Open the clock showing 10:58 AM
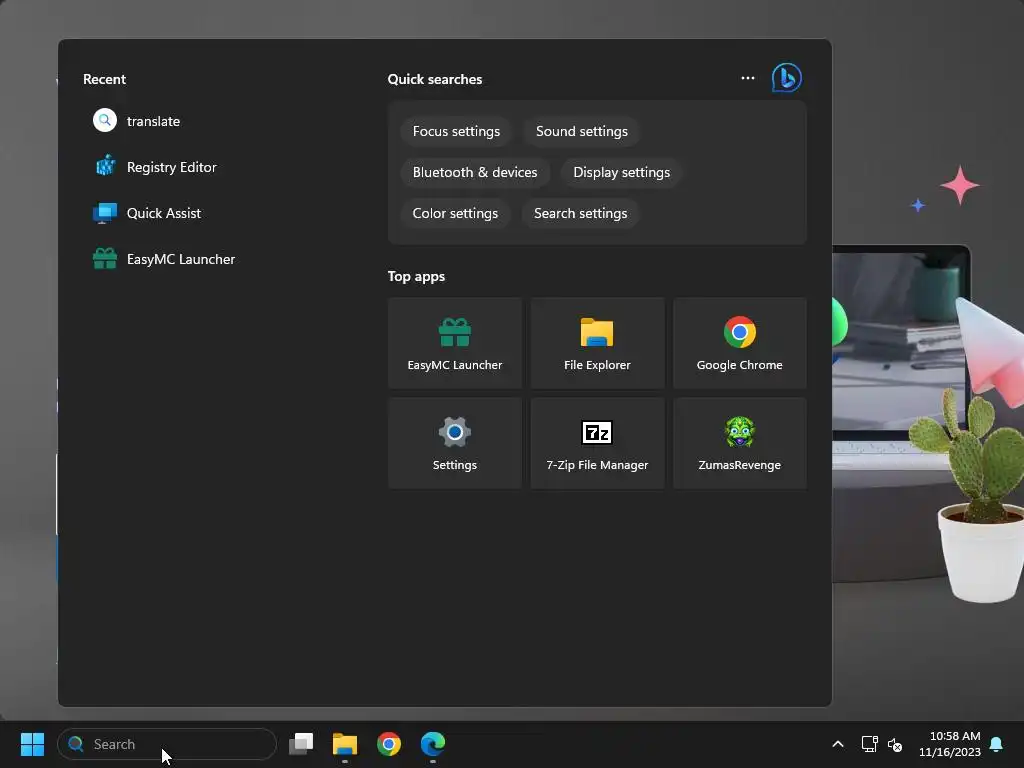Image resolution: width=1024 pixels, height=768 pixels. coord(949,744)
